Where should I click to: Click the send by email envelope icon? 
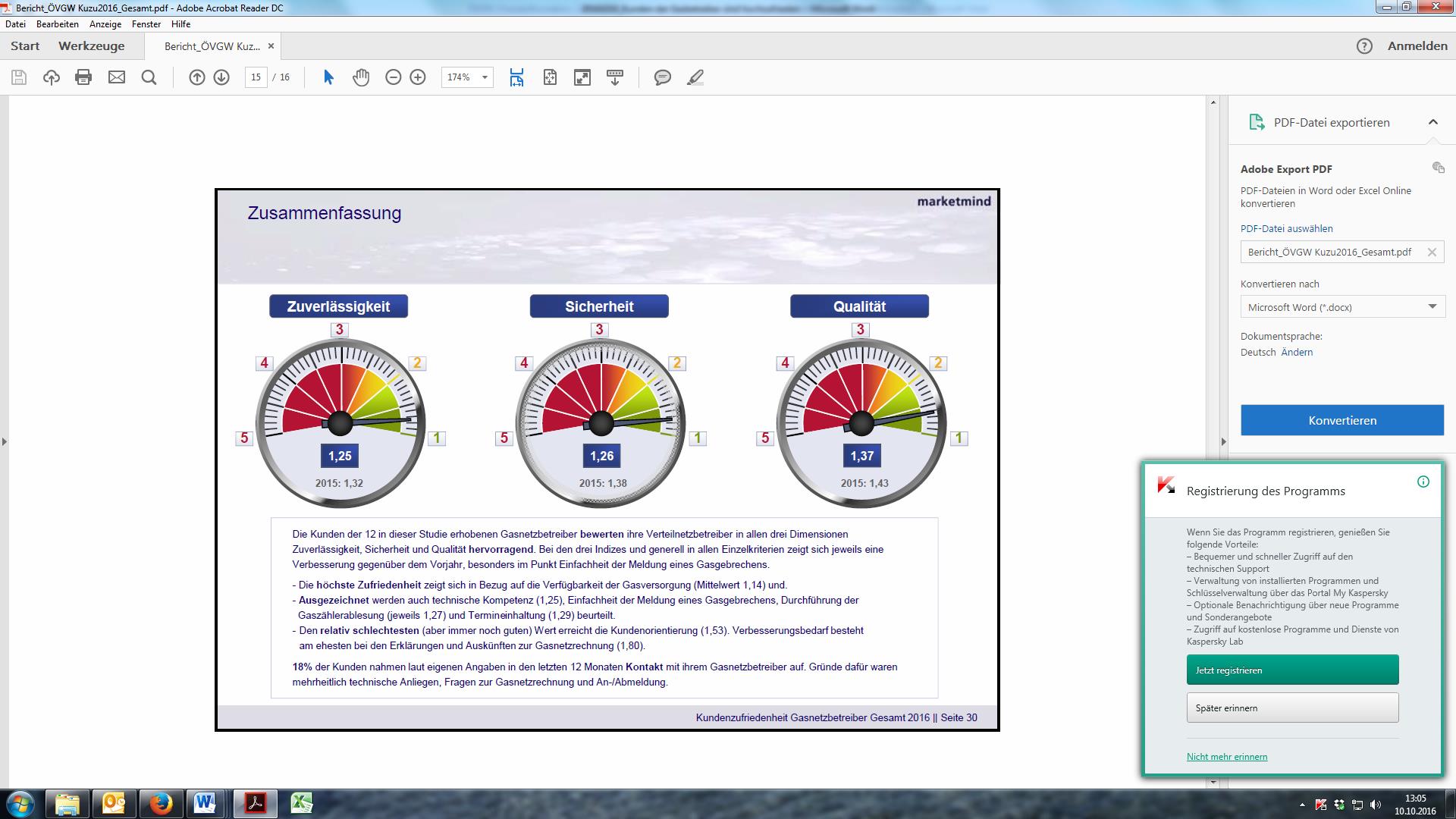[x=116, y=77]
